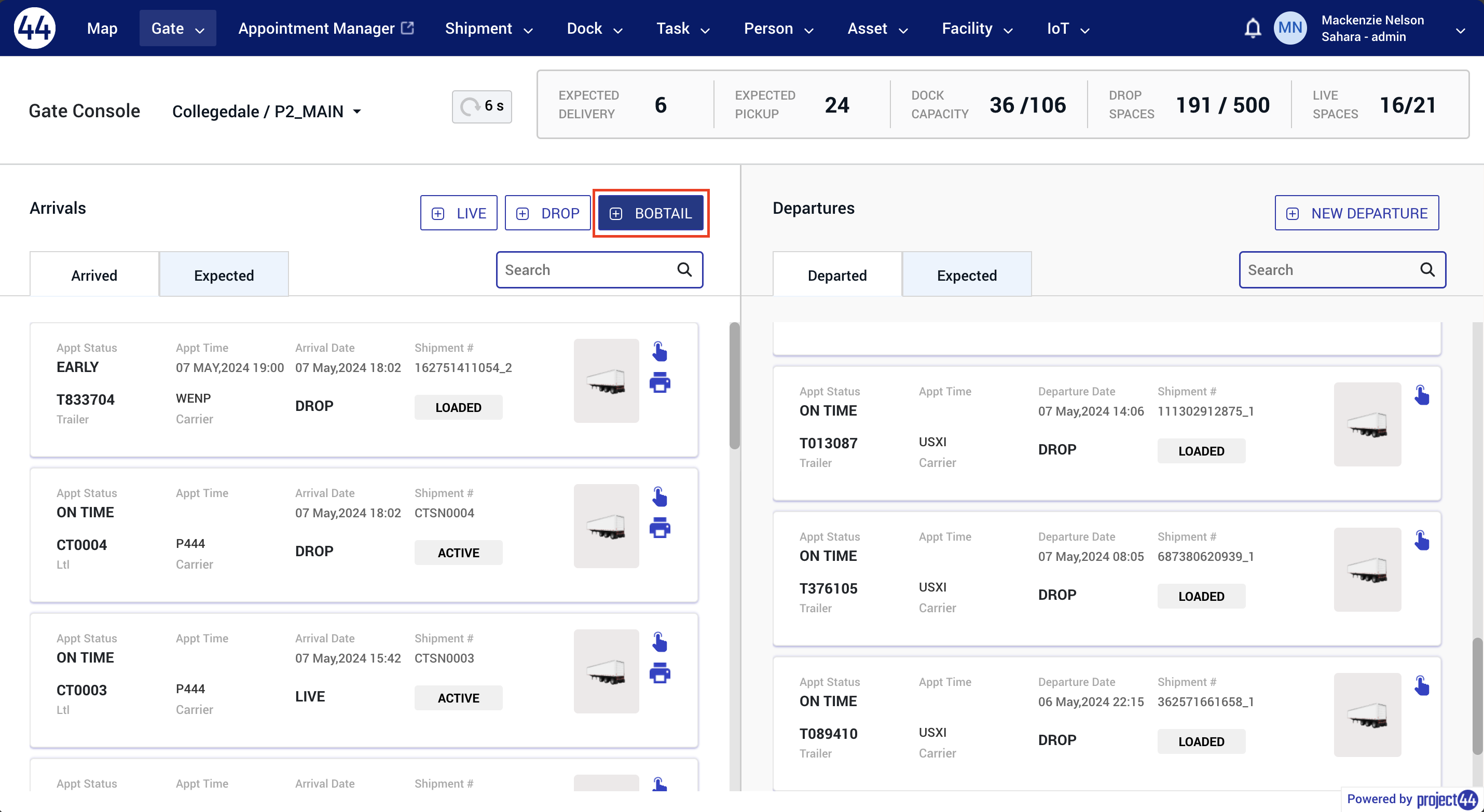Select shipment number 687380620939_1
Image resolution: width=1484 pixels, height=812 pixels.
click(x=1206, y=556)
